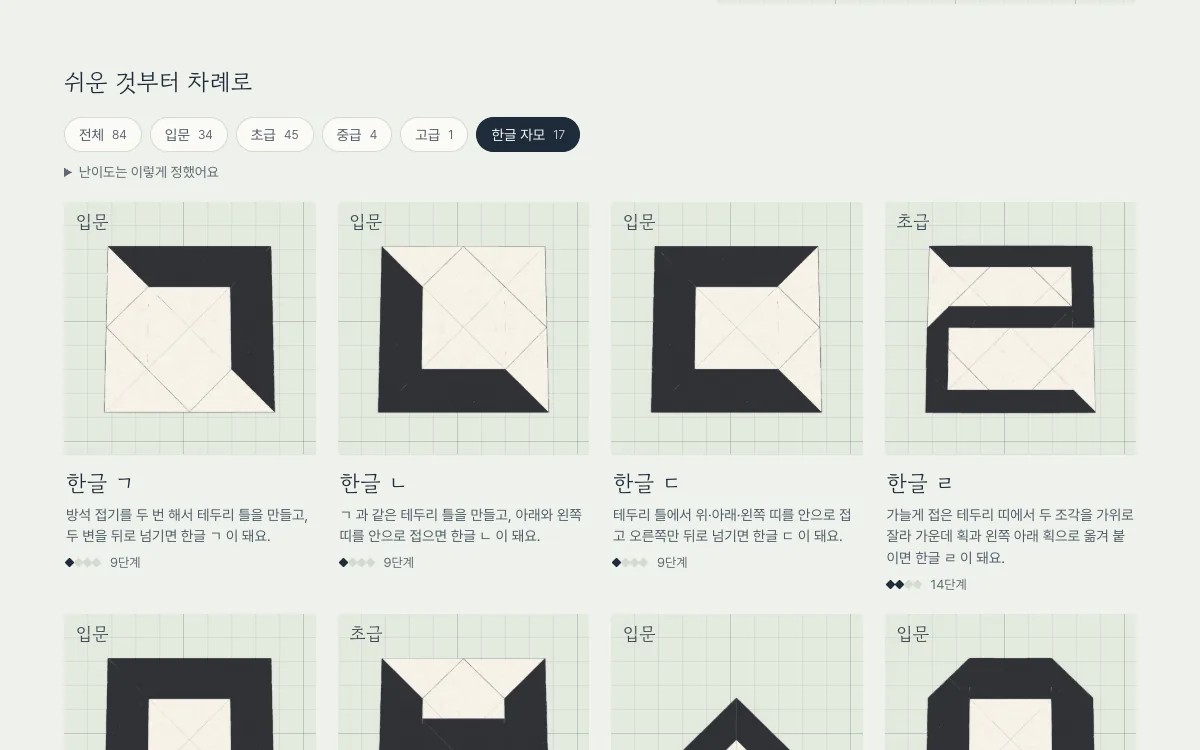
Task: Select the 한글 자모 17 filter
Action: tap(528, 135)
